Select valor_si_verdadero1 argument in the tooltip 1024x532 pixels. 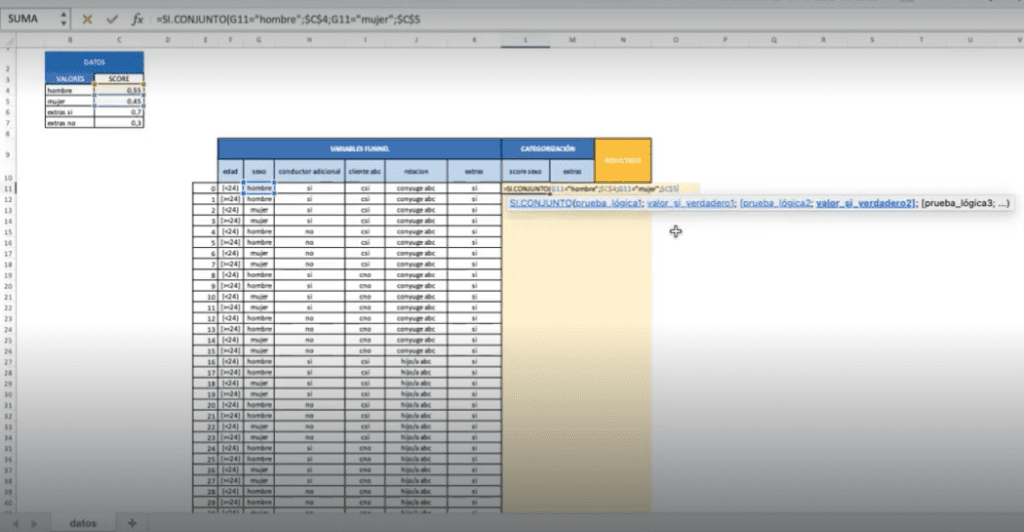point(691,203)
